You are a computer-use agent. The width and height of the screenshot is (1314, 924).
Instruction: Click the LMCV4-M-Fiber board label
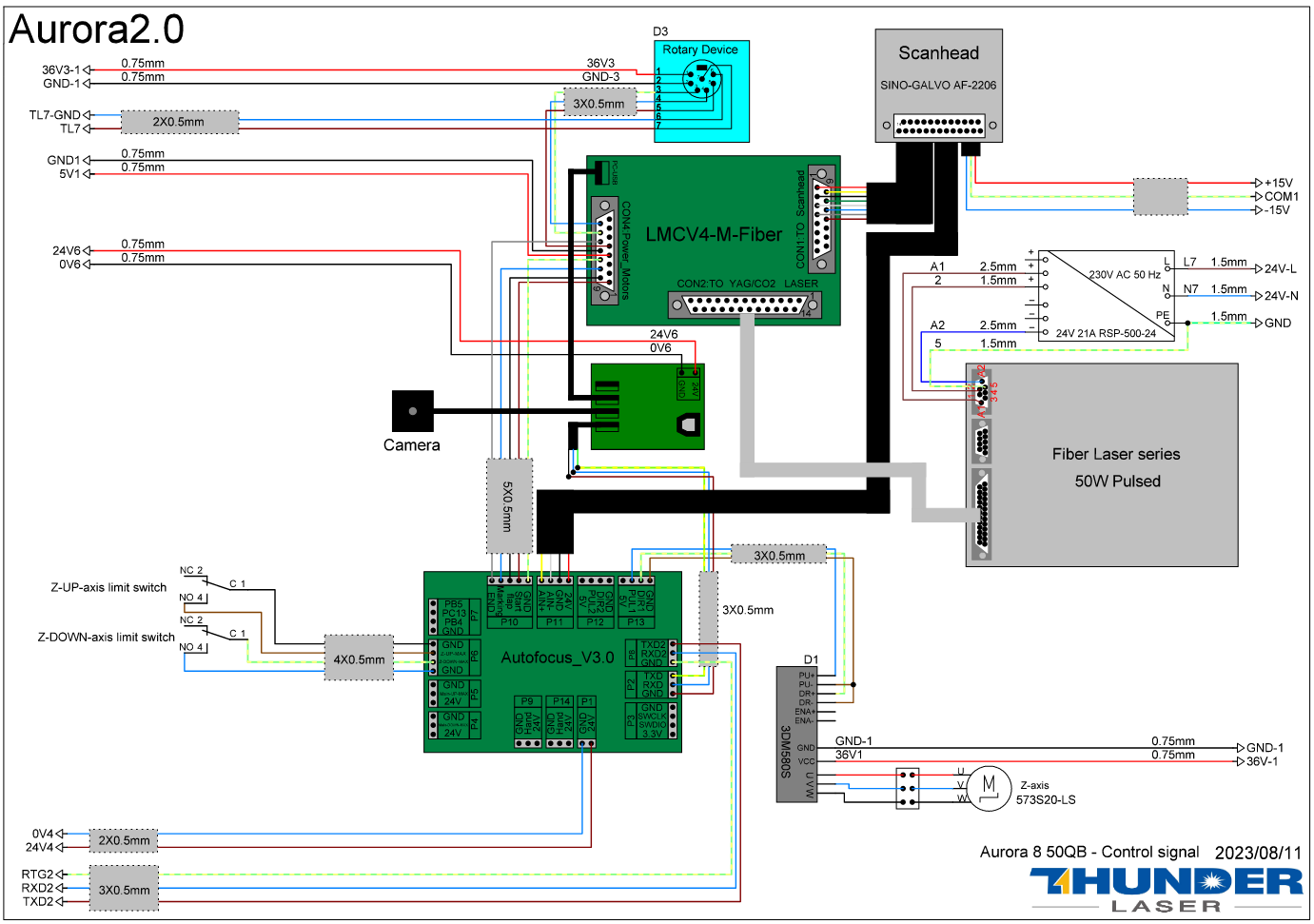point(714,234)
